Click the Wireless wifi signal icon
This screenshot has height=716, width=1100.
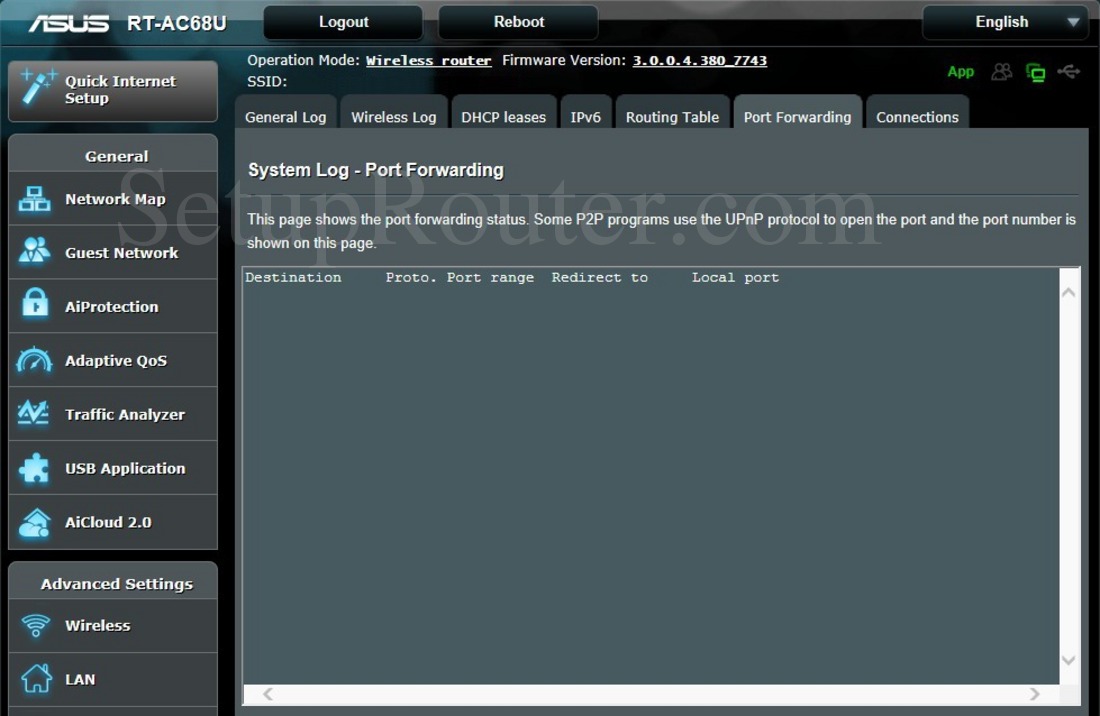[36, 626]
